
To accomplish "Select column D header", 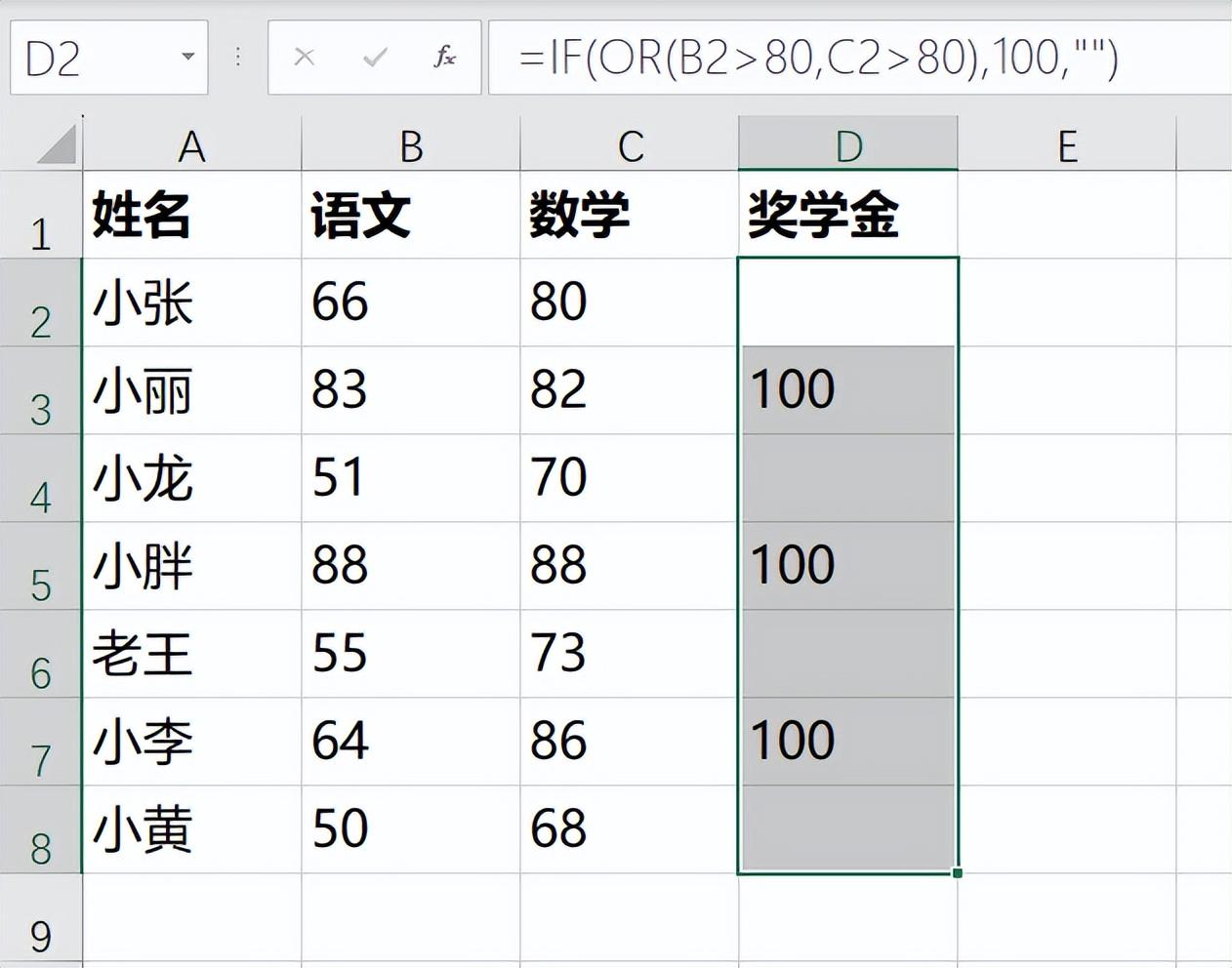I will pos(848,144).
